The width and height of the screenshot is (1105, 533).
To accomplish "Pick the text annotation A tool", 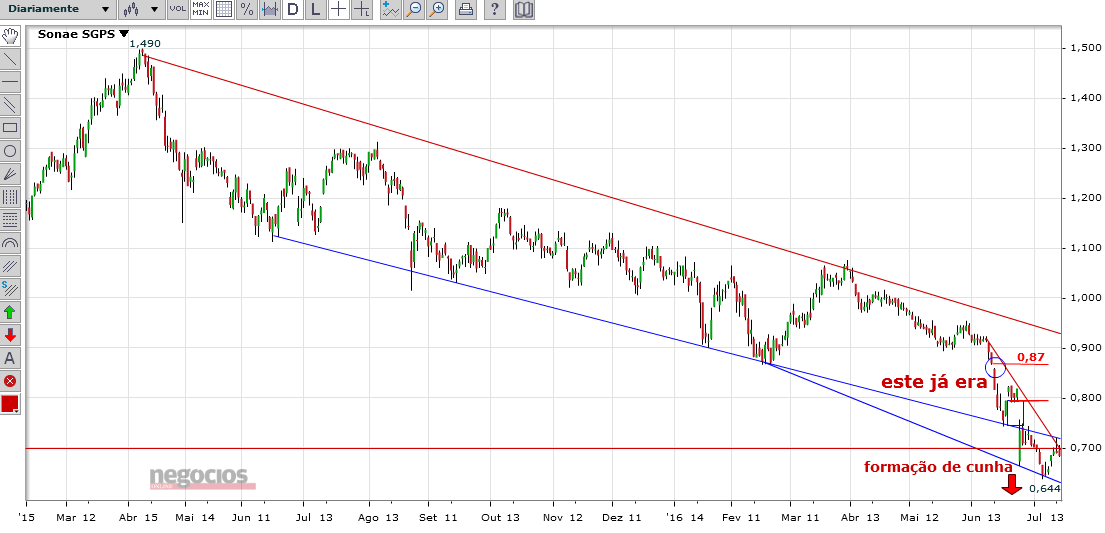I will click(10, 358).
